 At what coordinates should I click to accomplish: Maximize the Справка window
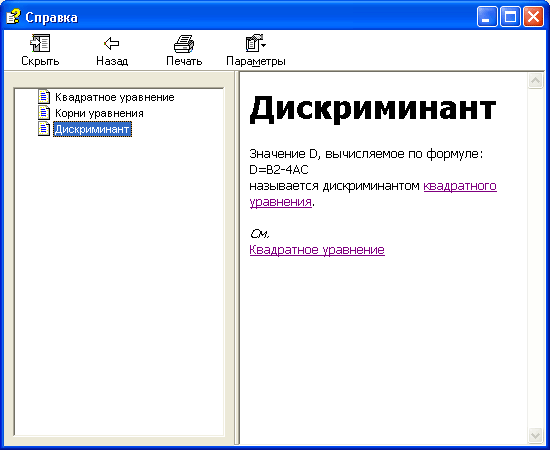pos(510,16)
